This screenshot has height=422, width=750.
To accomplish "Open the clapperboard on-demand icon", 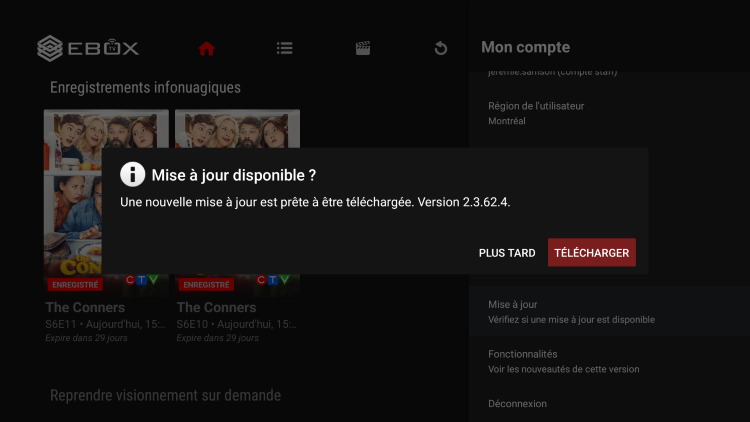I will point(363,48).
